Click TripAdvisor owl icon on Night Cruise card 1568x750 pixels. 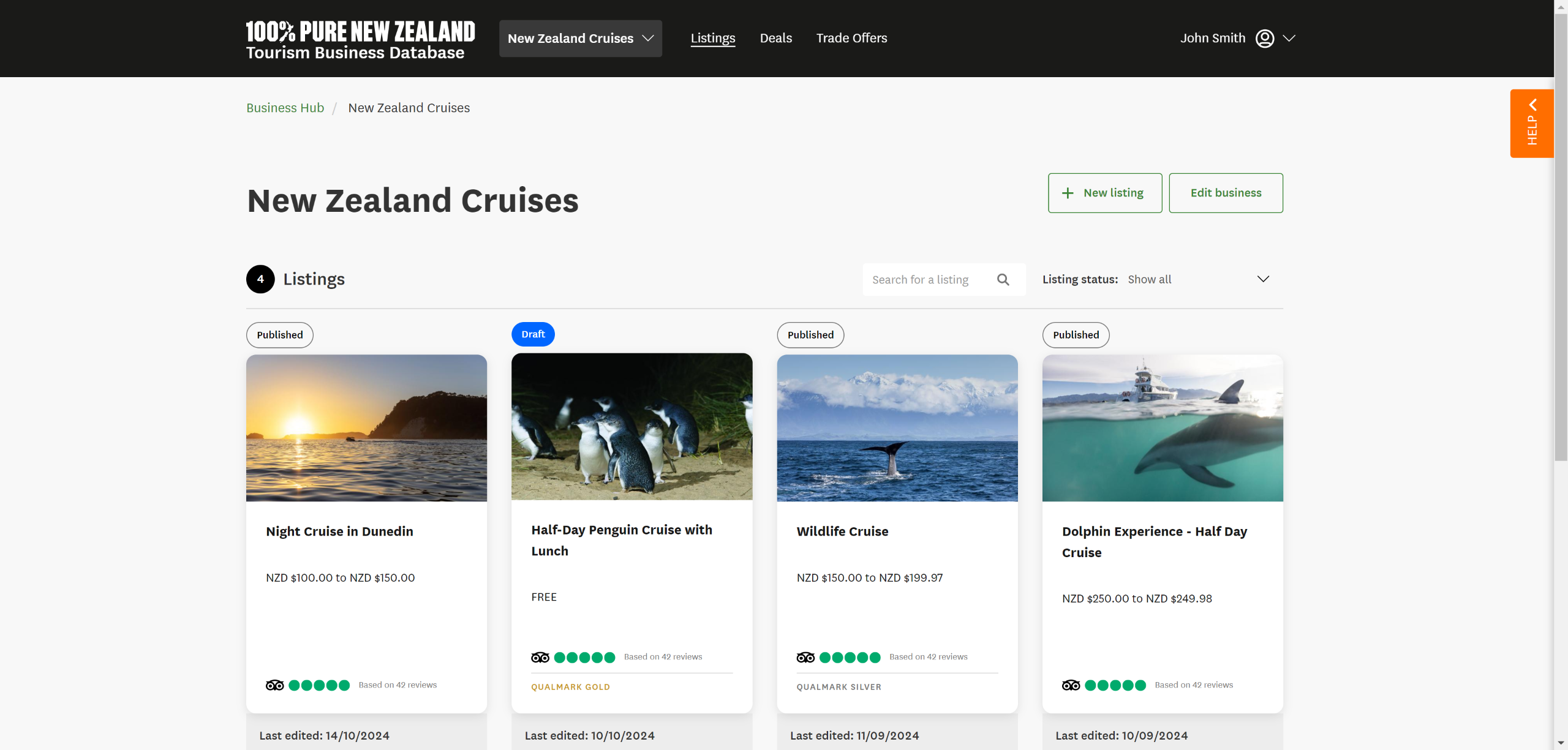[275, 685]
